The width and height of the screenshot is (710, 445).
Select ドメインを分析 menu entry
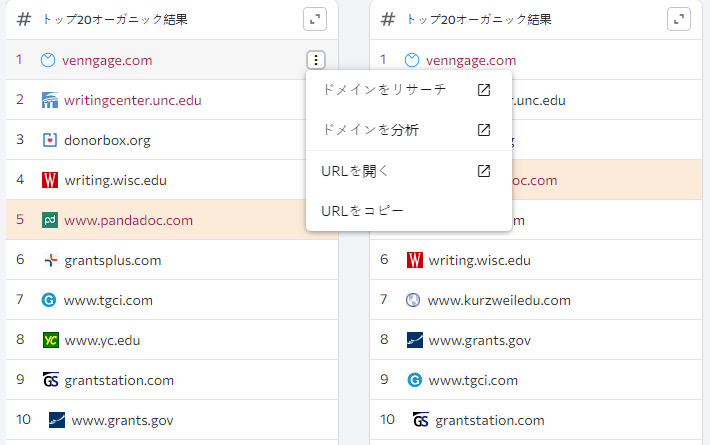coord(409,130)
